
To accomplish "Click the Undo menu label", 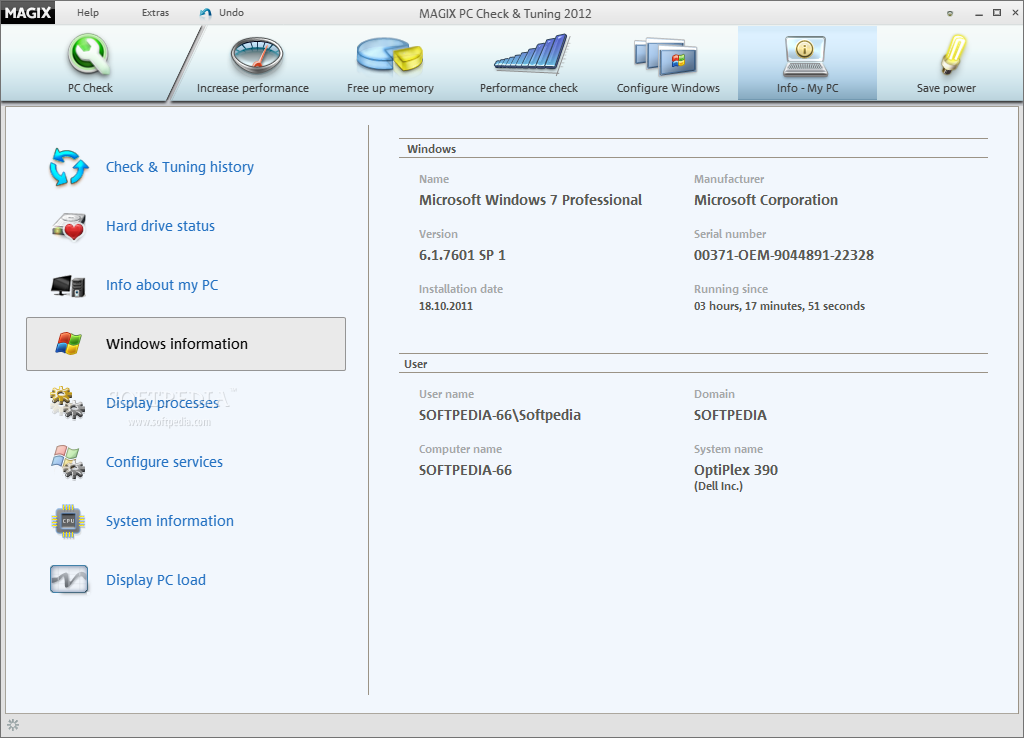I will 231,12.
